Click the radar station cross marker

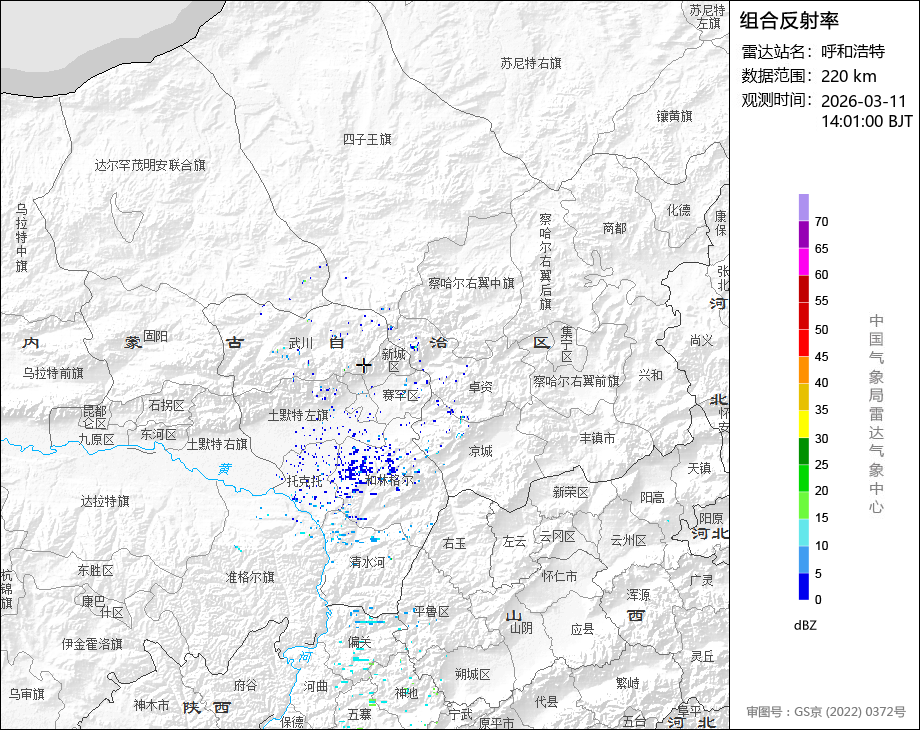(364, 366)
